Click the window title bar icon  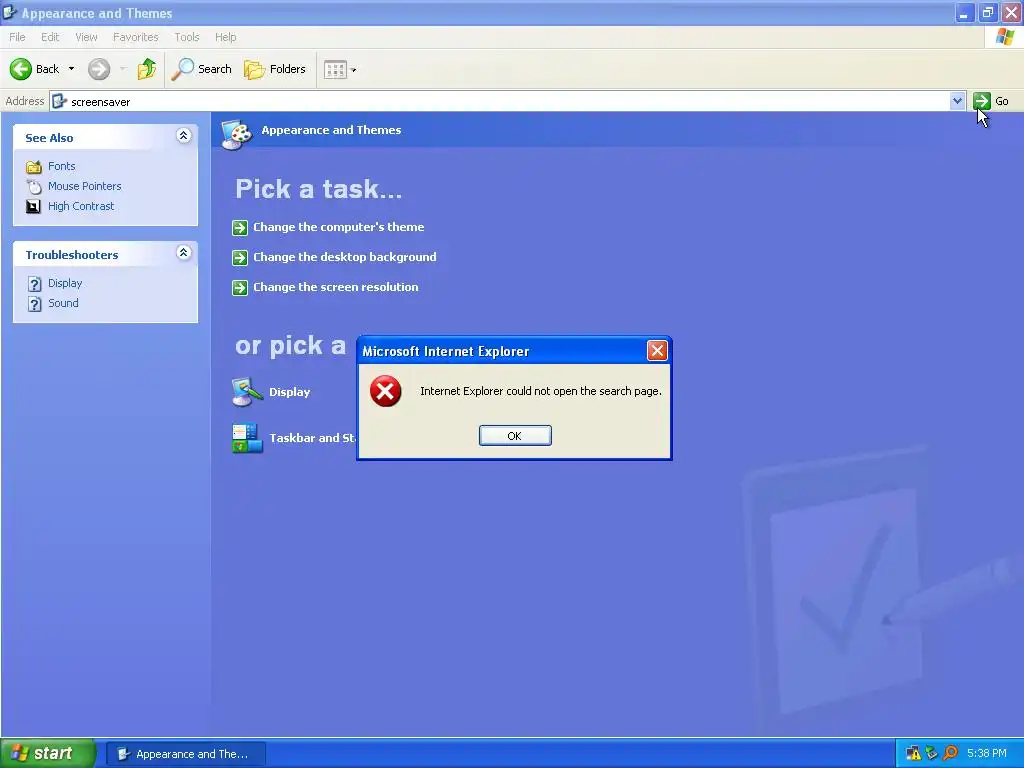coord(10,12)
